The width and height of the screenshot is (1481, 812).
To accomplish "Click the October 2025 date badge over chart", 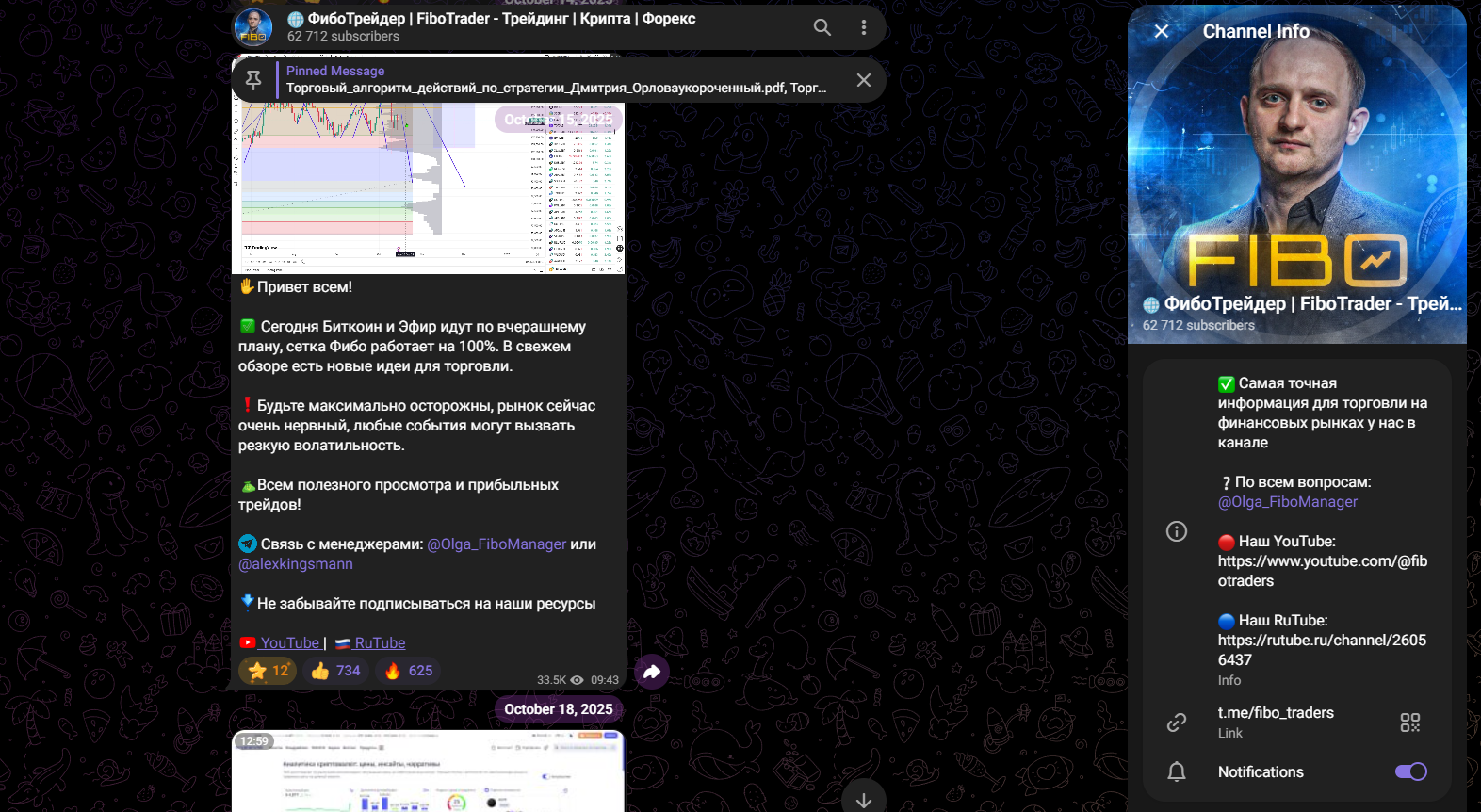I will coord(559,120).
